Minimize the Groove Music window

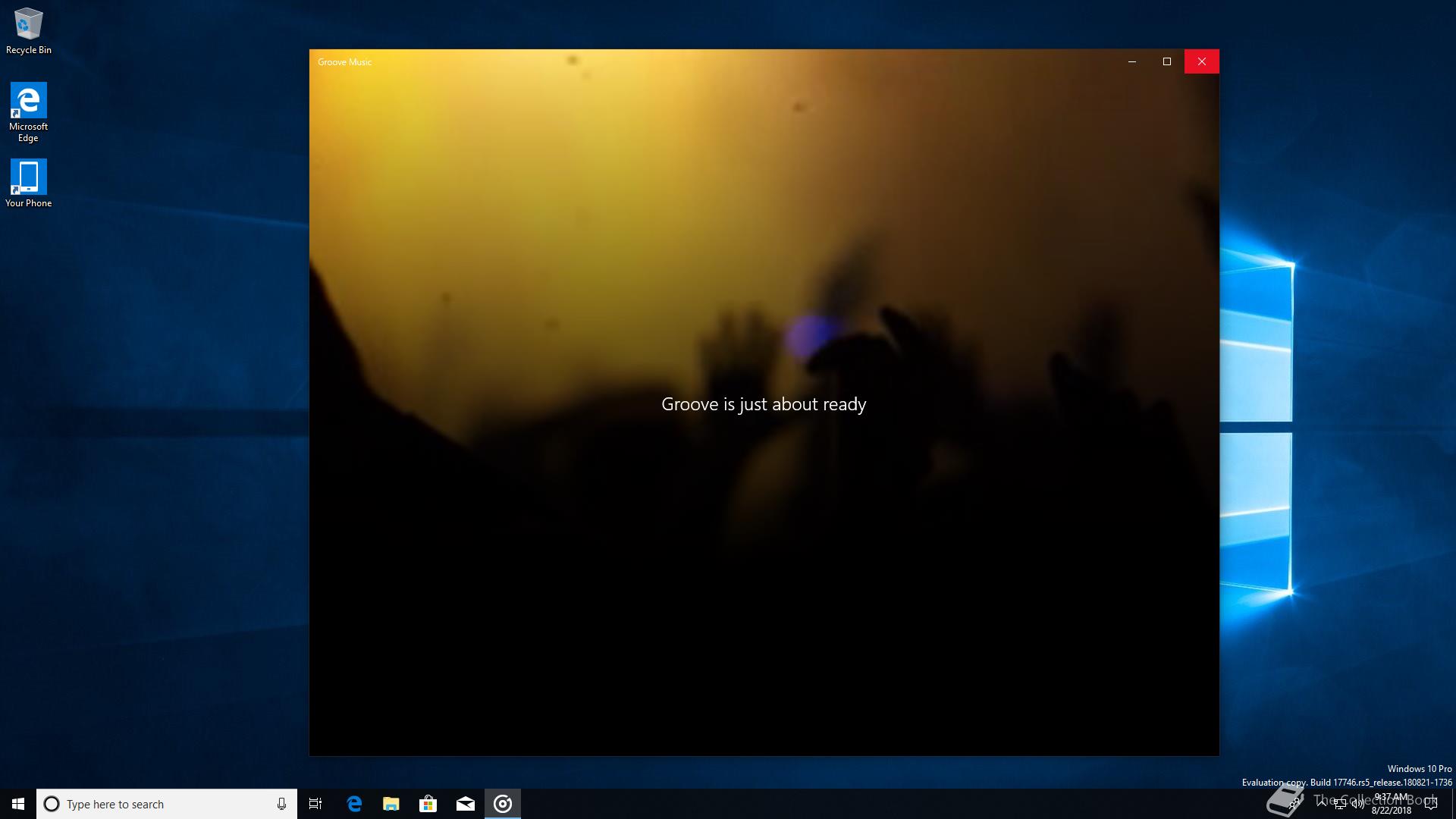1132,61
